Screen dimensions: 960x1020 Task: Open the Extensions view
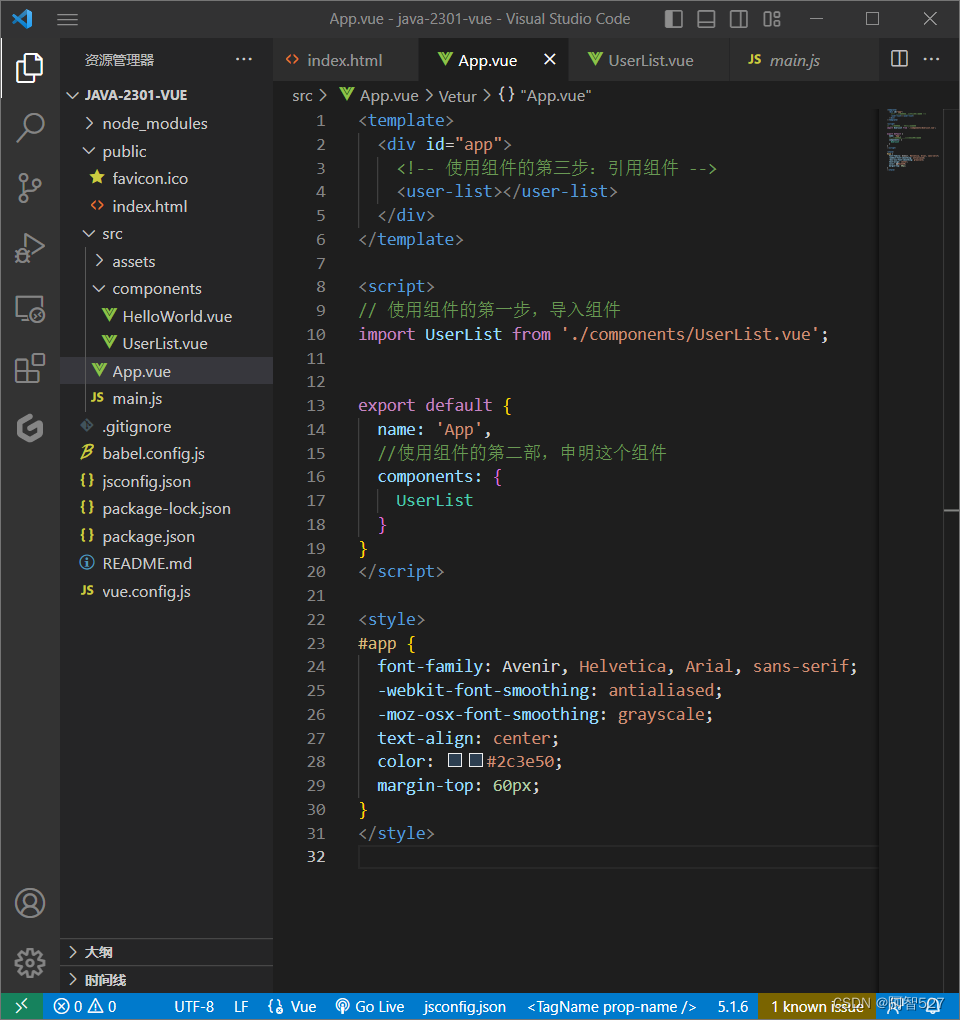pyautogui.click(x=29, y=368)
